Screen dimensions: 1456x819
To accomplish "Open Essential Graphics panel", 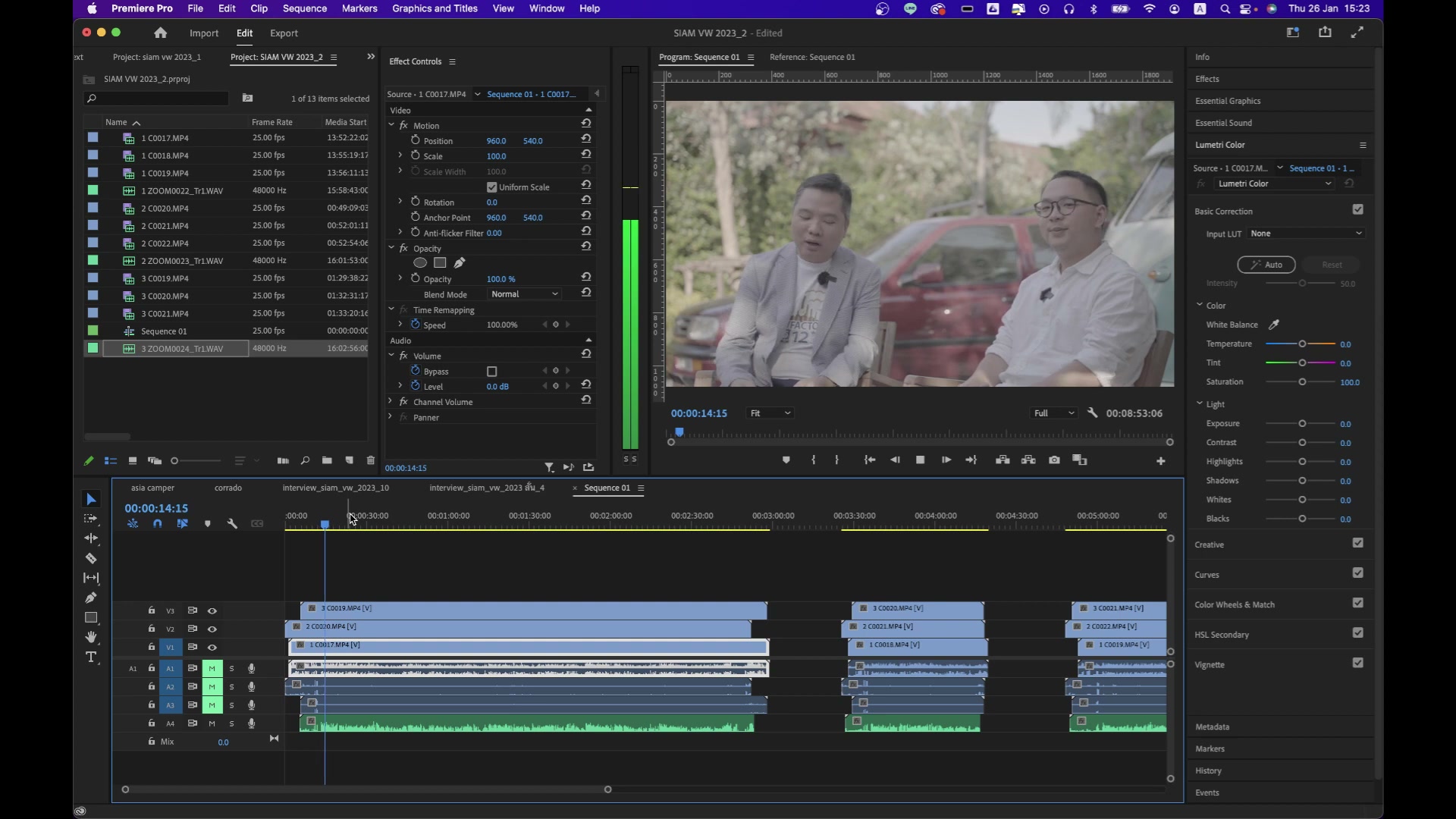I will 1228,101.
